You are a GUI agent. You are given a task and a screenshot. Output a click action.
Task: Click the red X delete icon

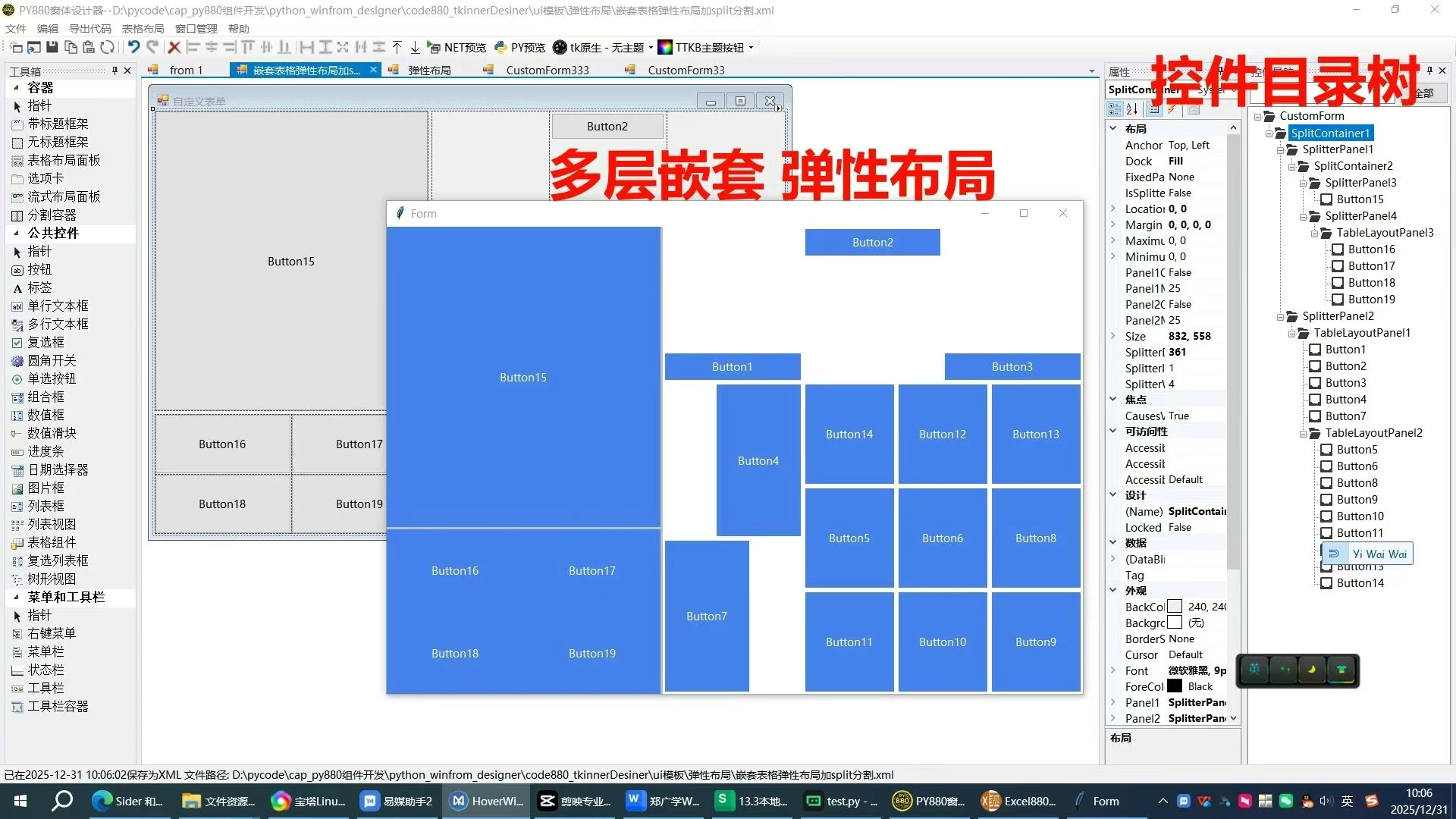pos(173,47)
